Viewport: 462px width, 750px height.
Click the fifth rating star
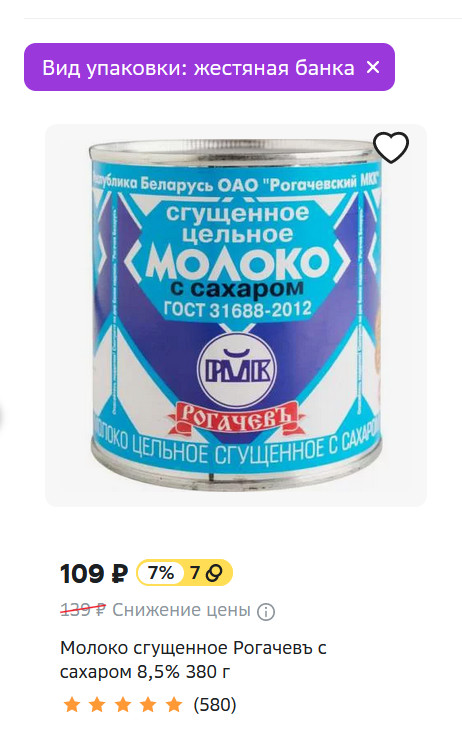pyautogui.click(x=174, y=704)
